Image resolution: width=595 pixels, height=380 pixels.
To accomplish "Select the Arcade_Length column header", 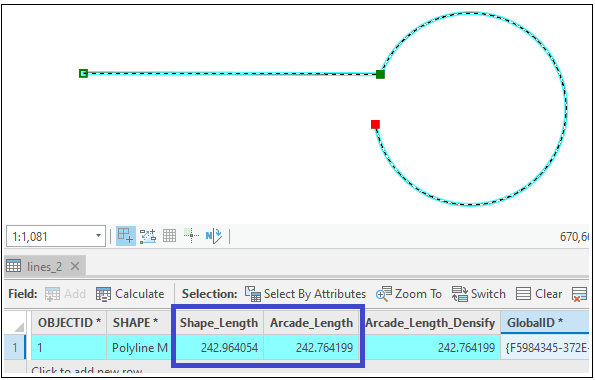I will pyautogui.click(x=311, y=323).
